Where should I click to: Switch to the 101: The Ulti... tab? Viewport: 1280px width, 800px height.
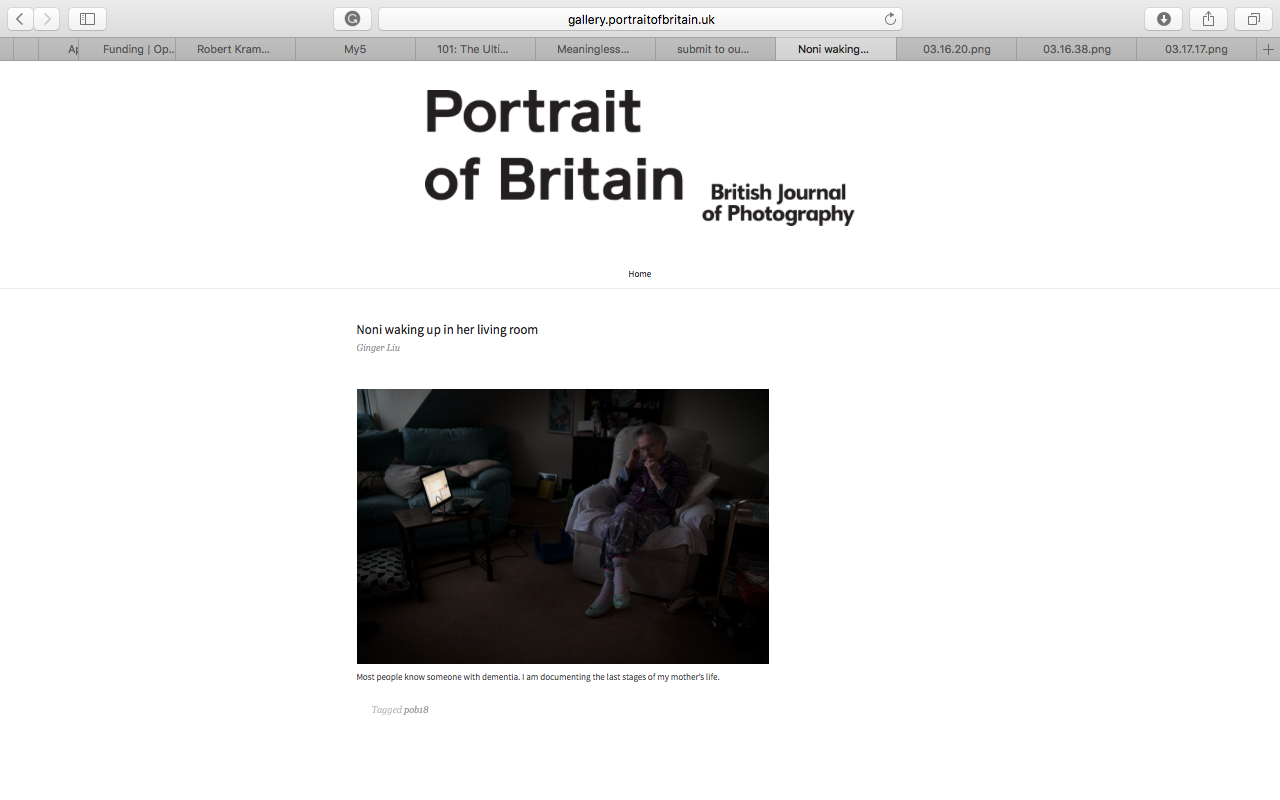(475, 49)
